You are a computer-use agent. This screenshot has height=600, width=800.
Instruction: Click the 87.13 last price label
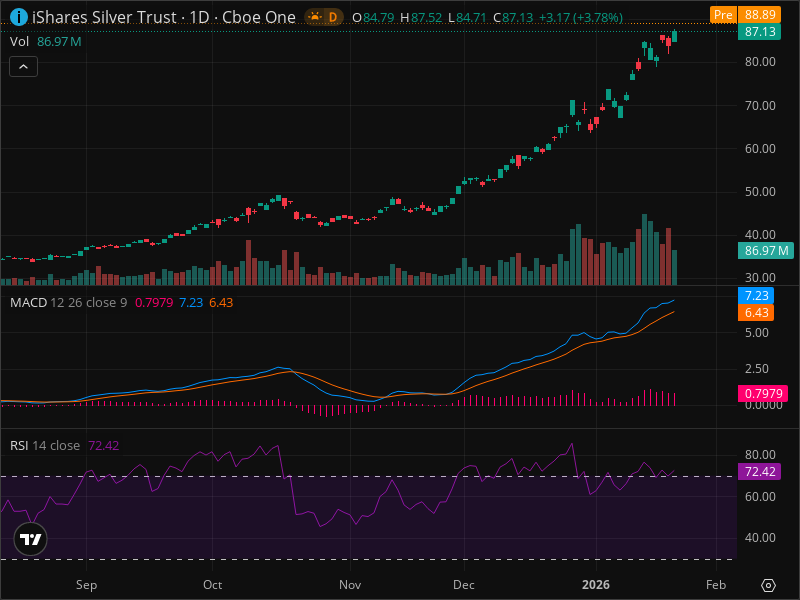(x=759, y=32)
